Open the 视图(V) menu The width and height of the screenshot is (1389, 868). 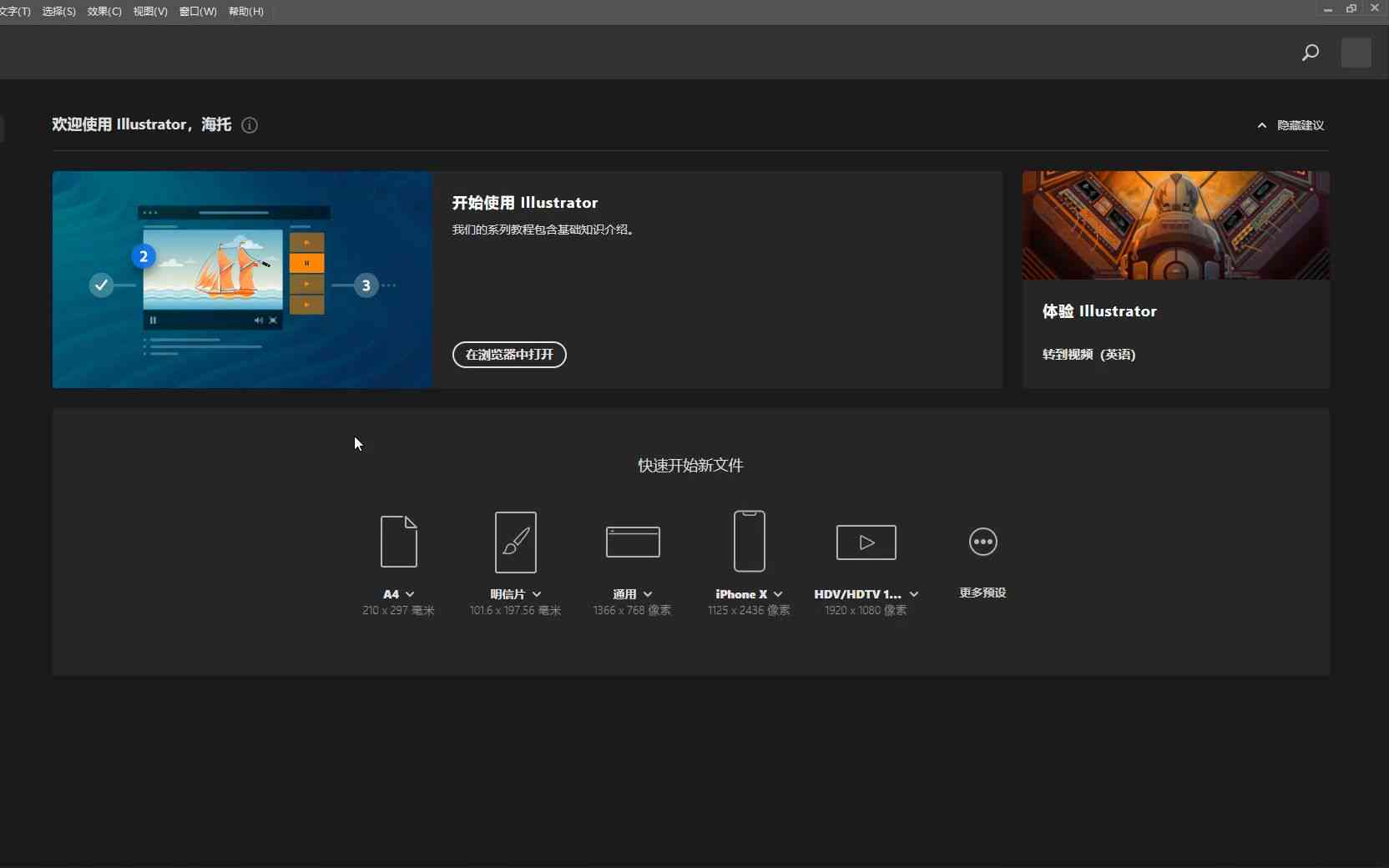click(x=150, y=12)
